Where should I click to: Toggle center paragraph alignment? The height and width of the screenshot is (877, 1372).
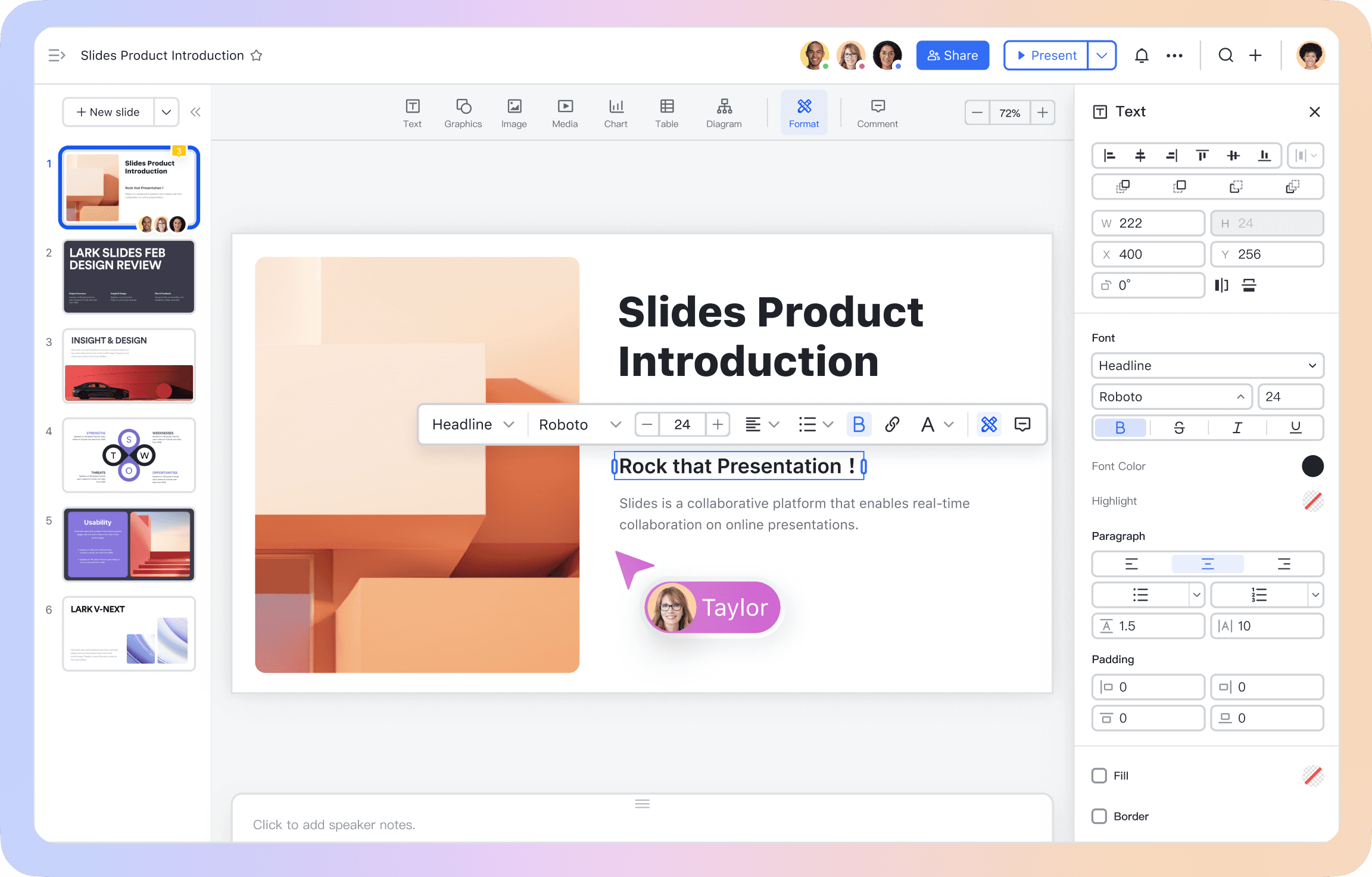(1207, 562)
